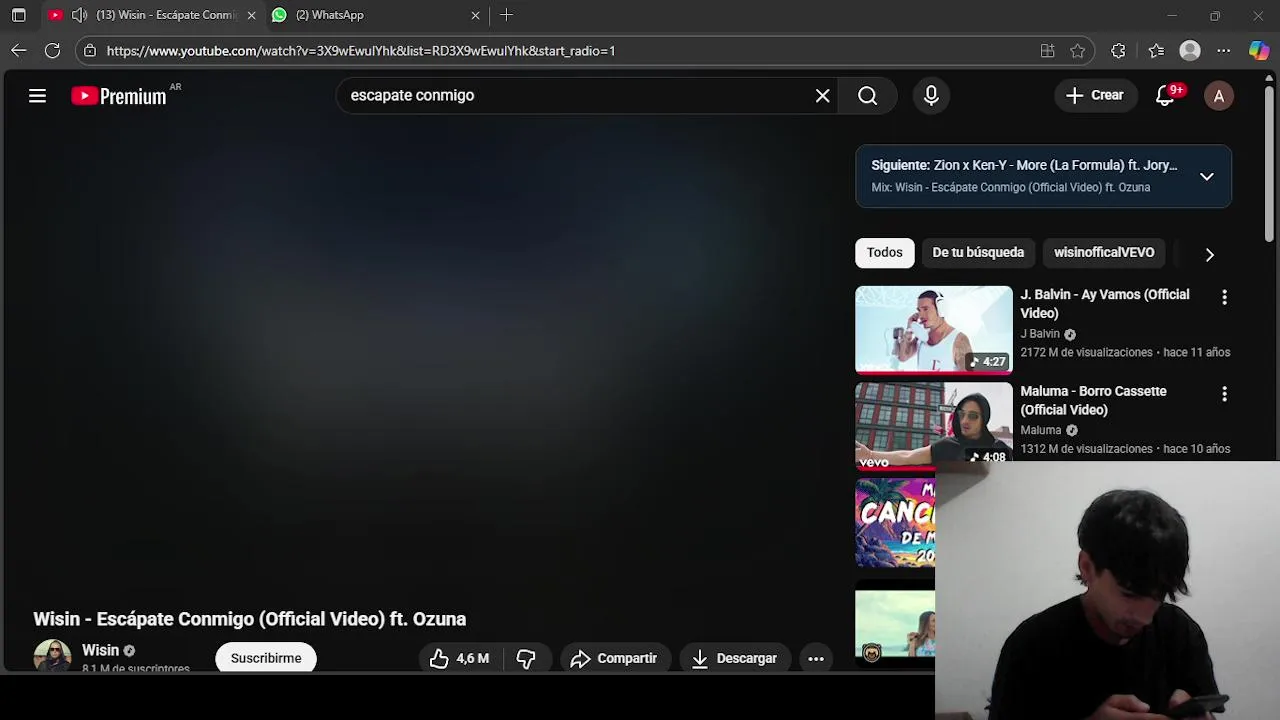This screenshot has height=720, width=1280.
Task: Open Maluma Borro Cassette thumbnail
Action: coord(934,424)
